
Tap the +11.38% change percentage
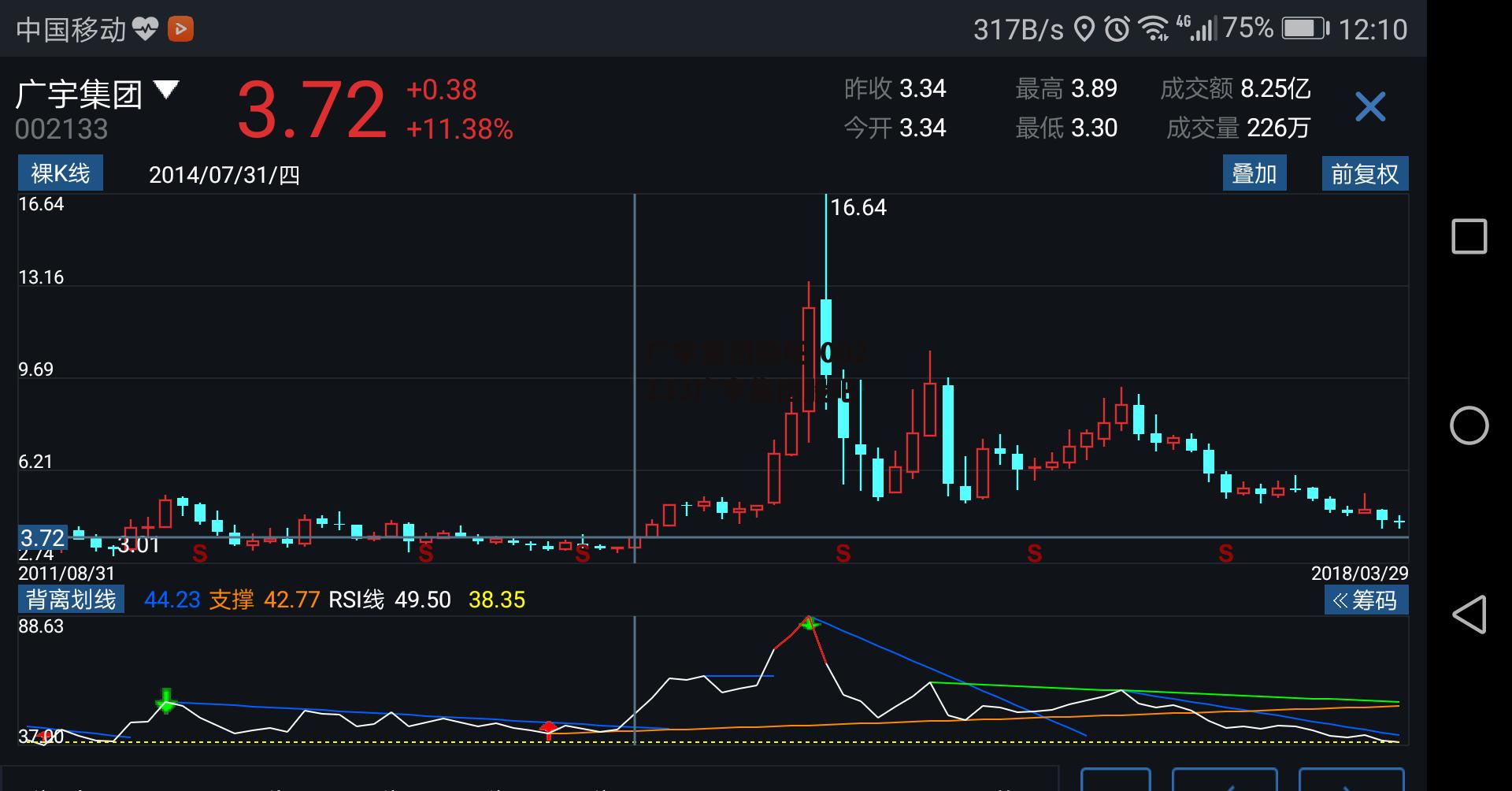(459, 128)
